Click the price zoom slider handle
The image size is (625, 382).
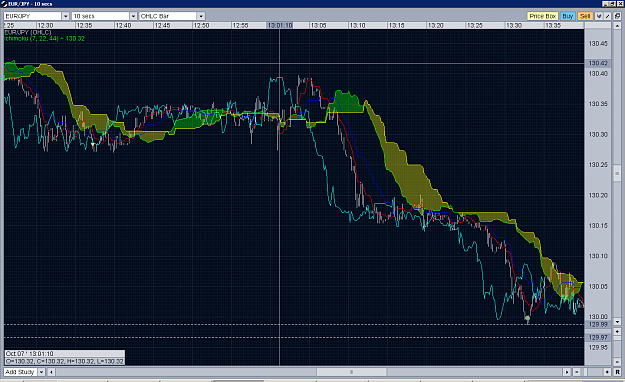[x=617, y=338]
